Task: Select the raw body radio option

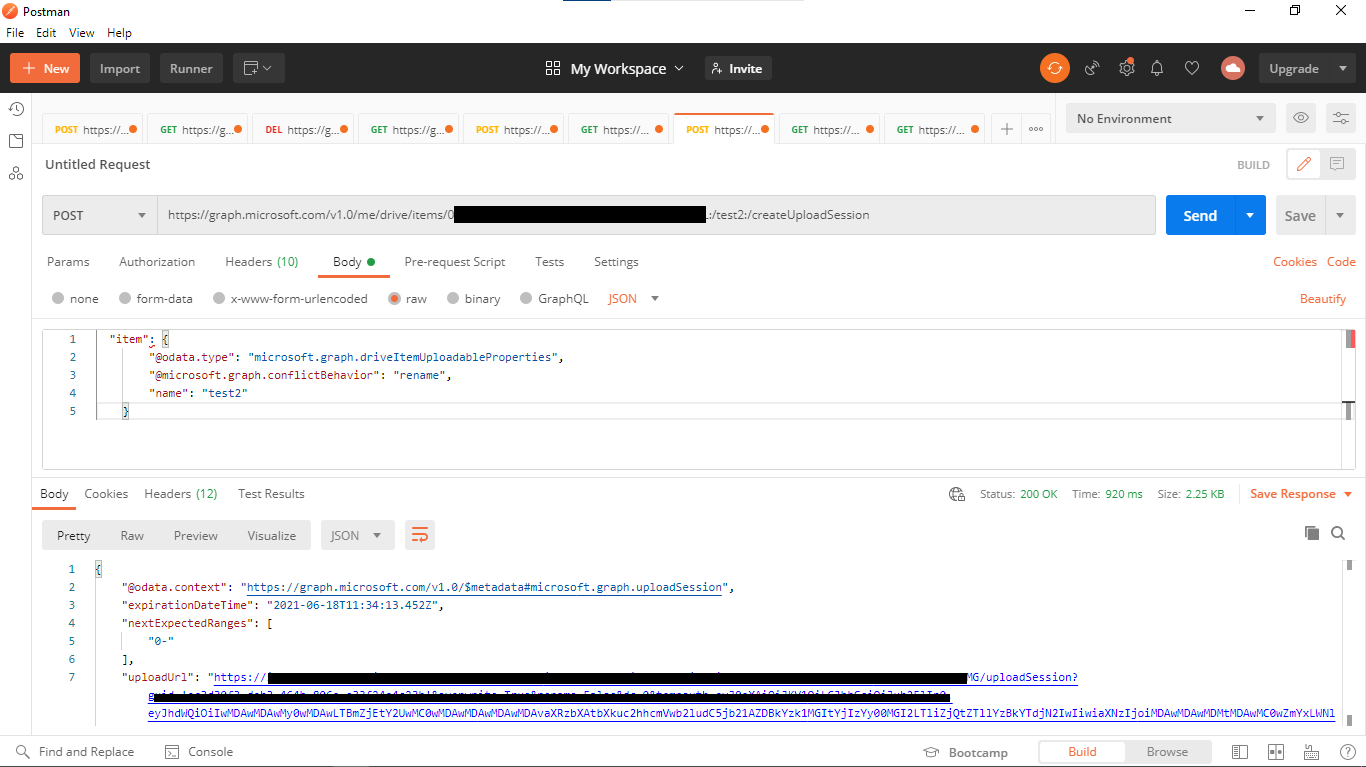Action: (x=394, y=298)
